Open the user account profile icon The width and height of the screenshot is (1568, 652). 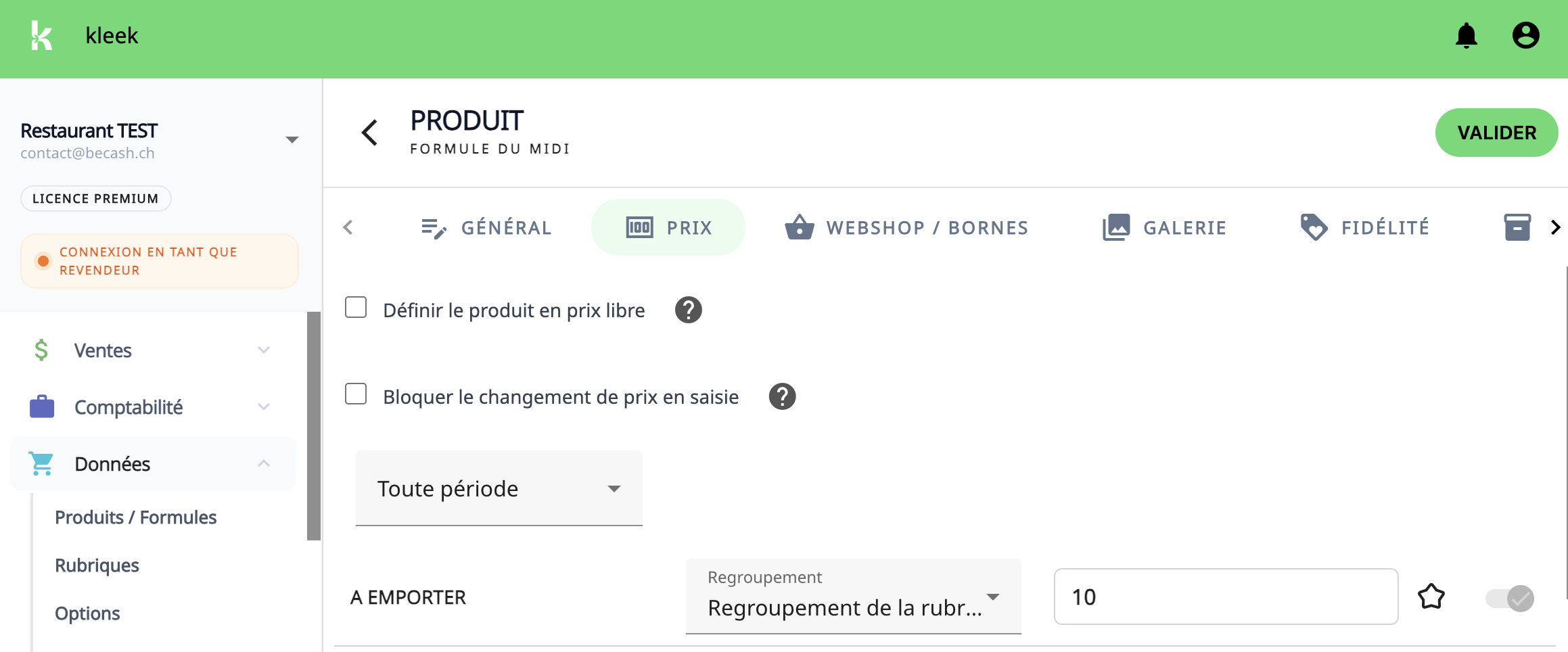click(x=1525, y=36)
